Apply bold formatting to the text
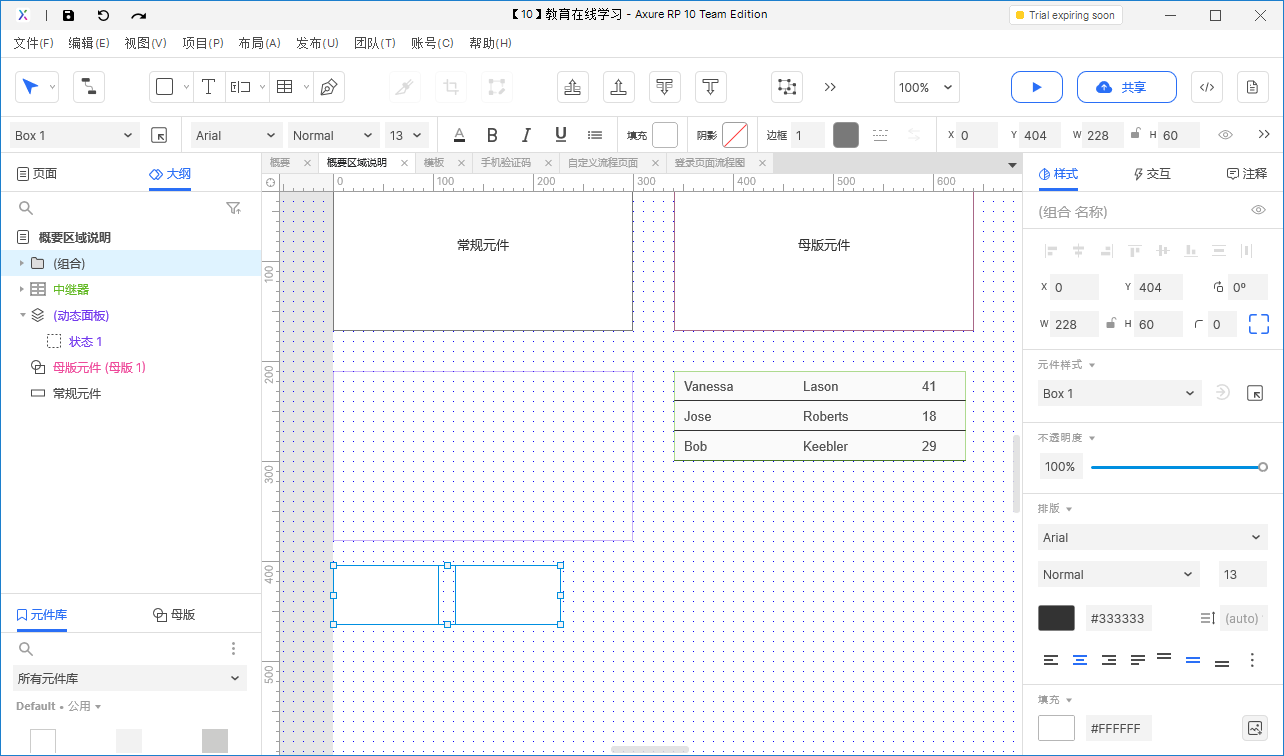 (492, 135)
